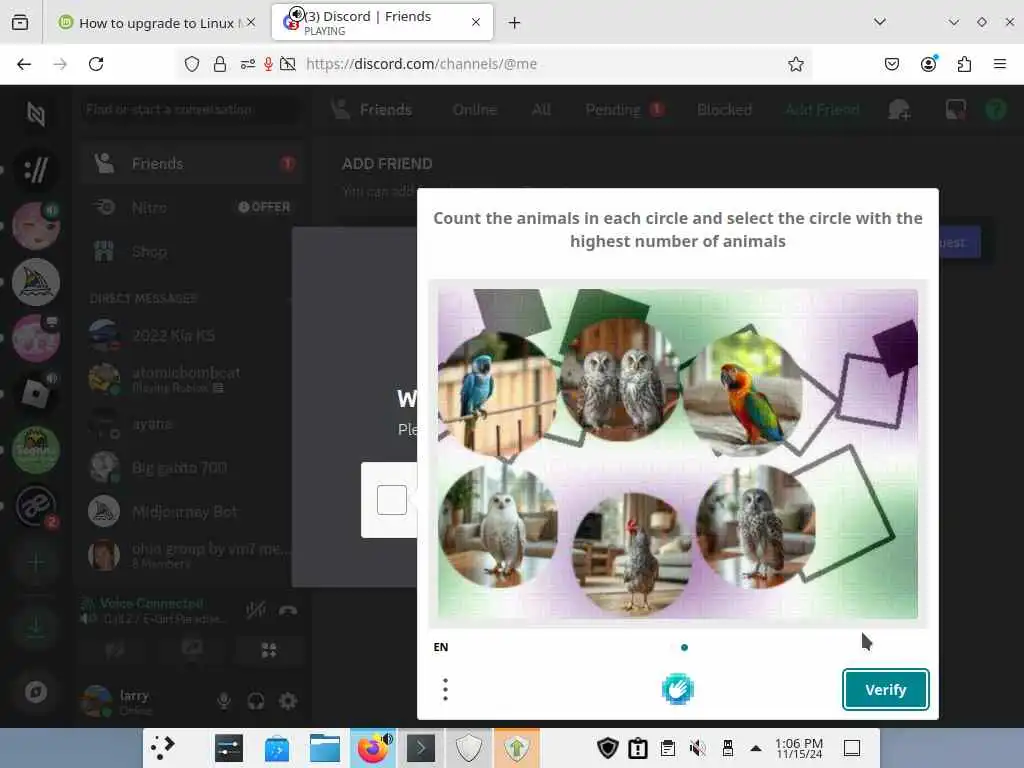Click the New Group DM icon
The image size is (1024, 768).
click(899, 110)
